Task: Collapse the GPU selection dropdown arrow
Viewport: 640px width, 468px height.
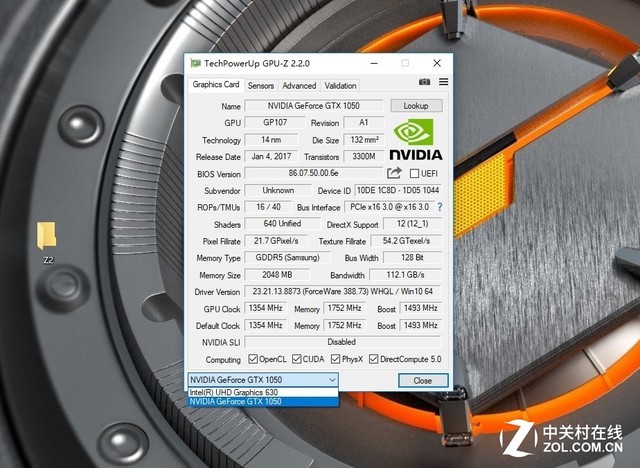Action: (332, 380)
